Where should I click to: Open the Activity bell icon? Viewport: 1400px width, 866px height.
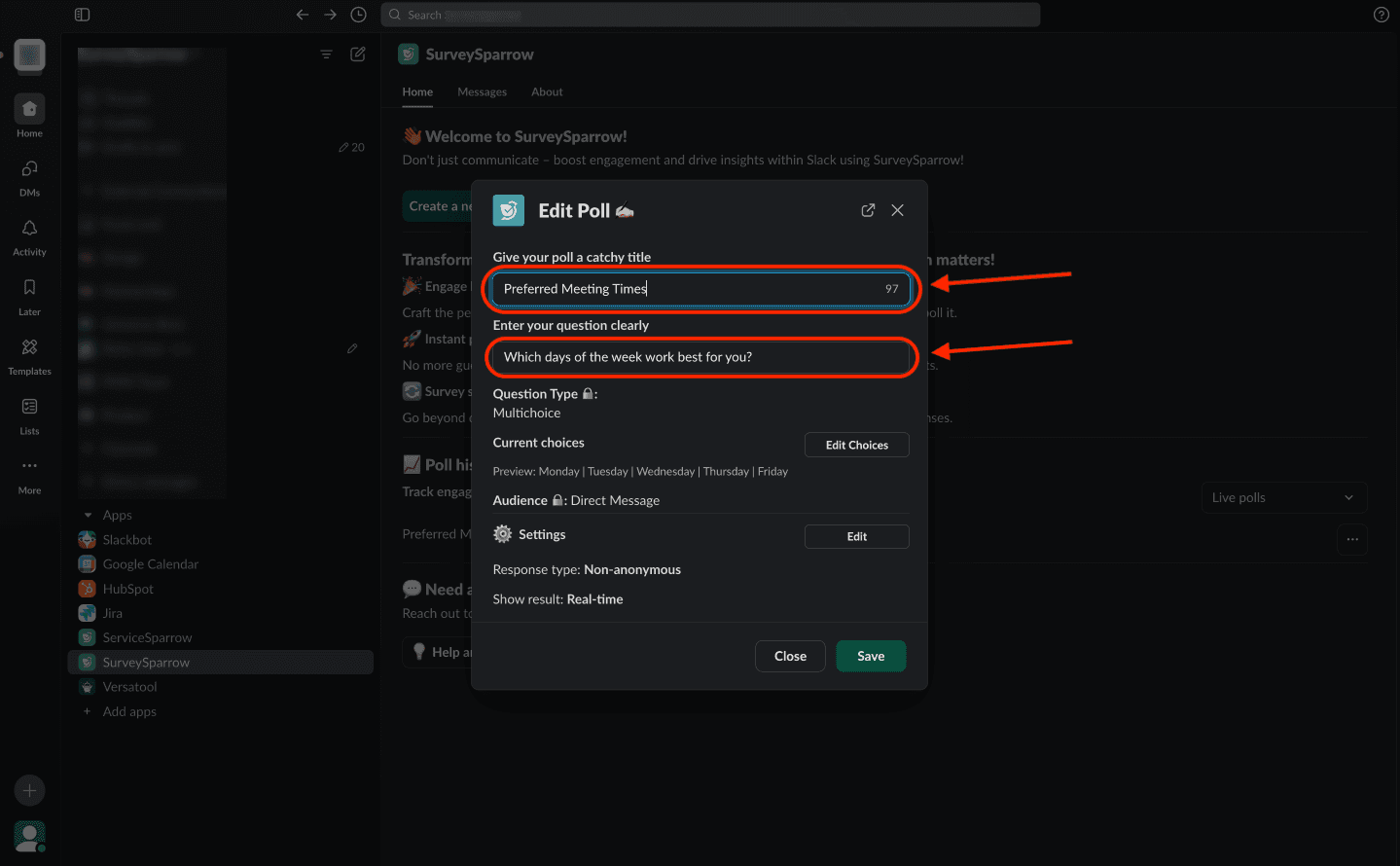(29, 229)
